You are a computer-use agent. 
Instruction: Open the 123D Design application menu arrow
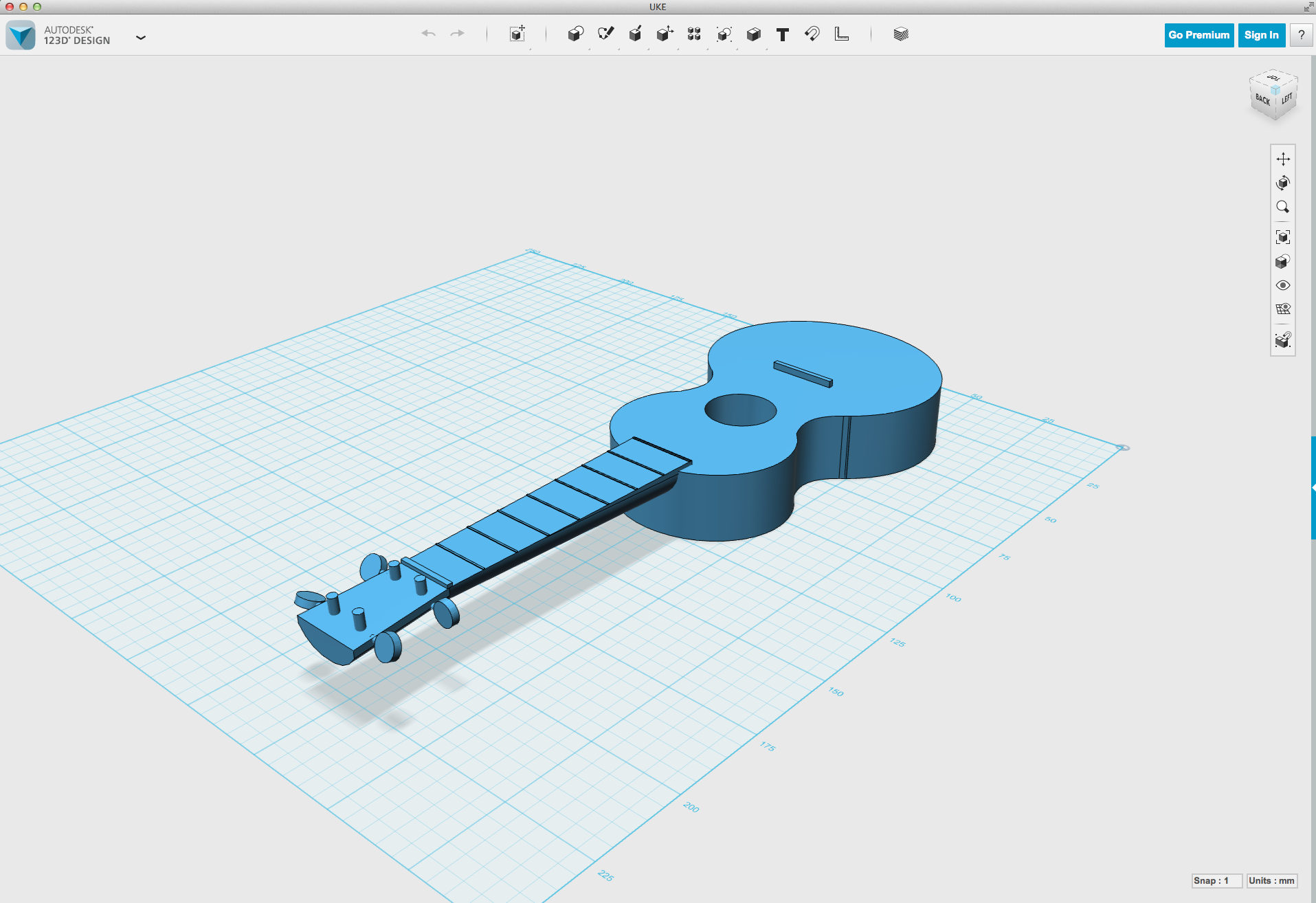pyautogui.click(x=141, y=37)
